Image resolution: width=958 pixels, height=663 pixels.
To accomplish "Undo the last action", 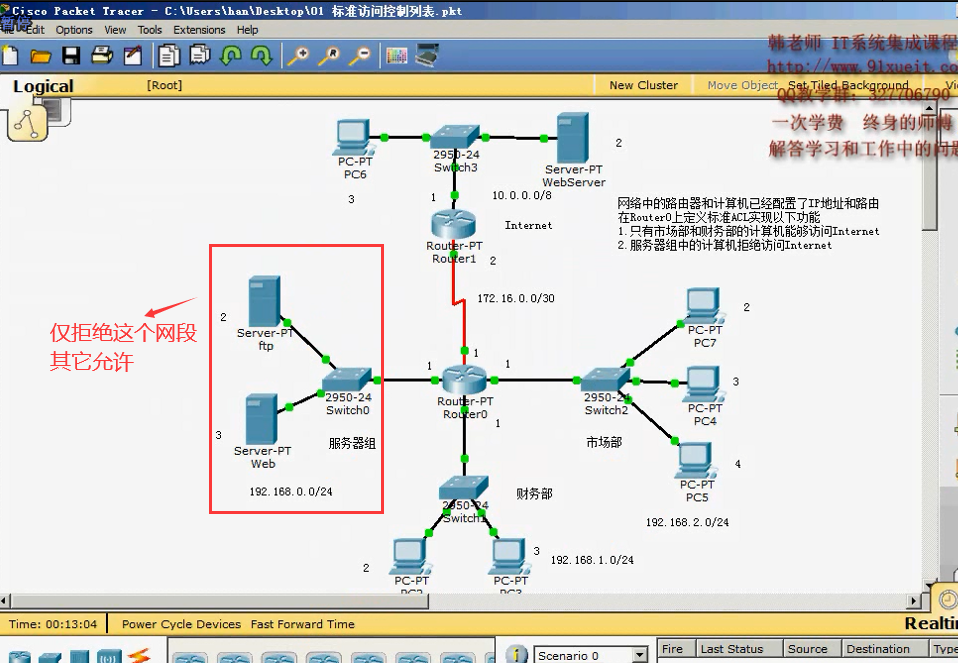I will (230, 56).
